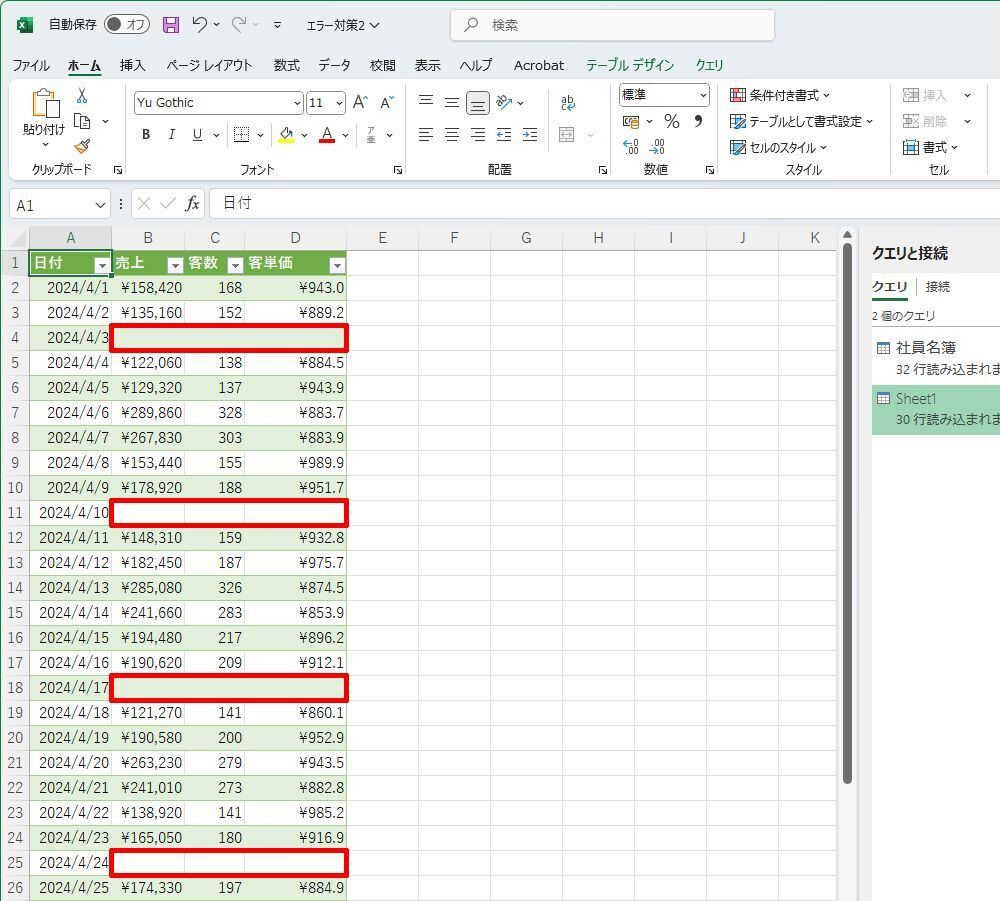Screen dimensions: 1000x901
Task: Click middle align icon
Action: pyautogui.click(x=452, y=102)
